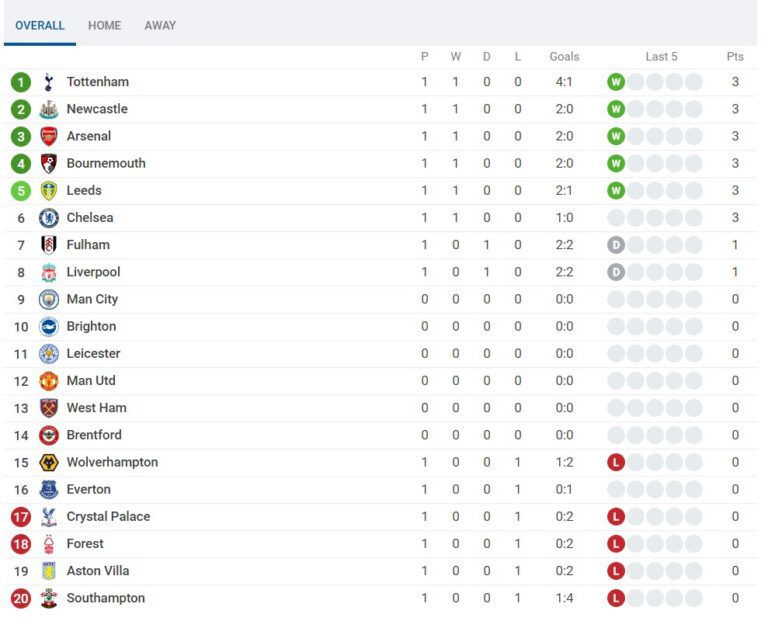The height and width of the screenshot is (621, 768).
Task: Open the Chelsea team link
Action: point(90,218)
